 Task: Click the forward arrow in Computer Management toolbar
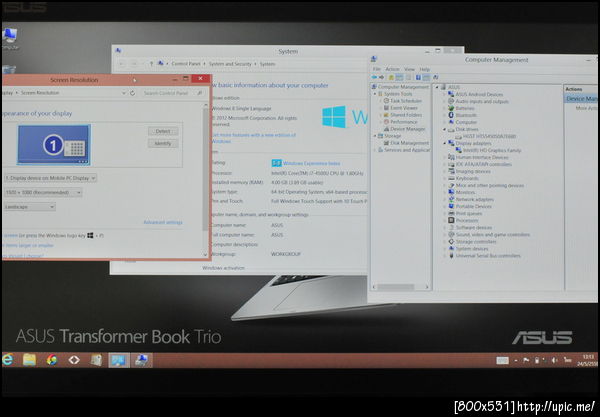[381, 77]
